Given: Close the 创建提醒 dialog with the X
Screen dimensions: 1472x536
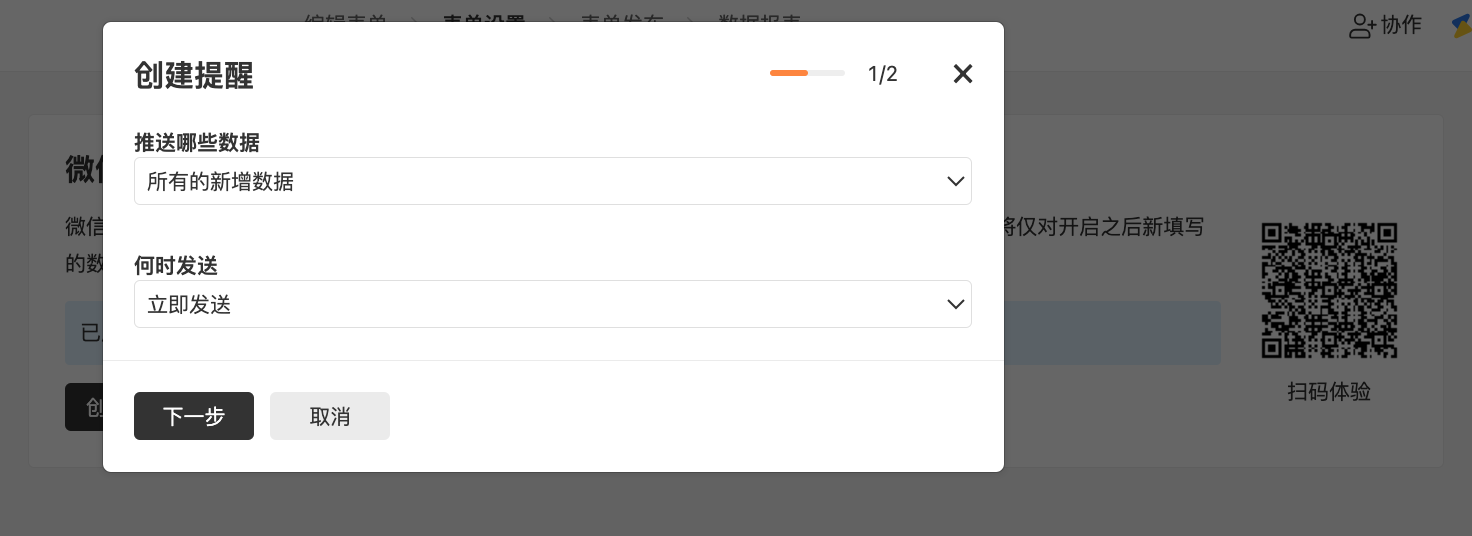Looking at the screenshot, I should point(963,74).
